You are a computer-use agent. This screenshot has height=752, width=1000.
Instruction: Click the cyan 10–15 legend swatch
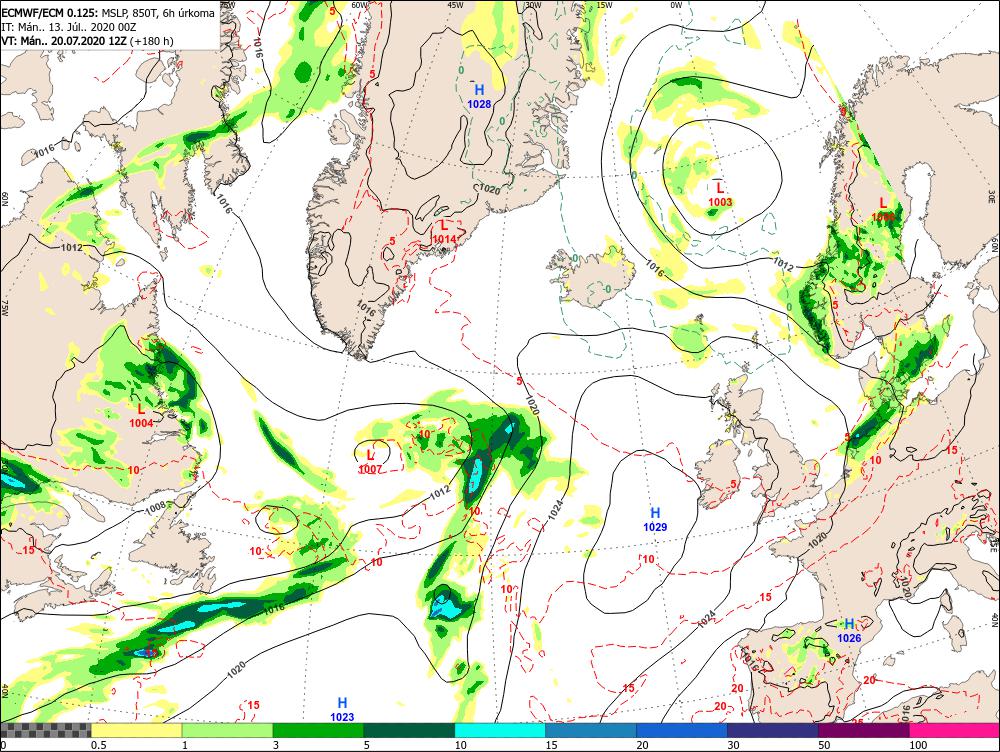click(x=500, y=730)
